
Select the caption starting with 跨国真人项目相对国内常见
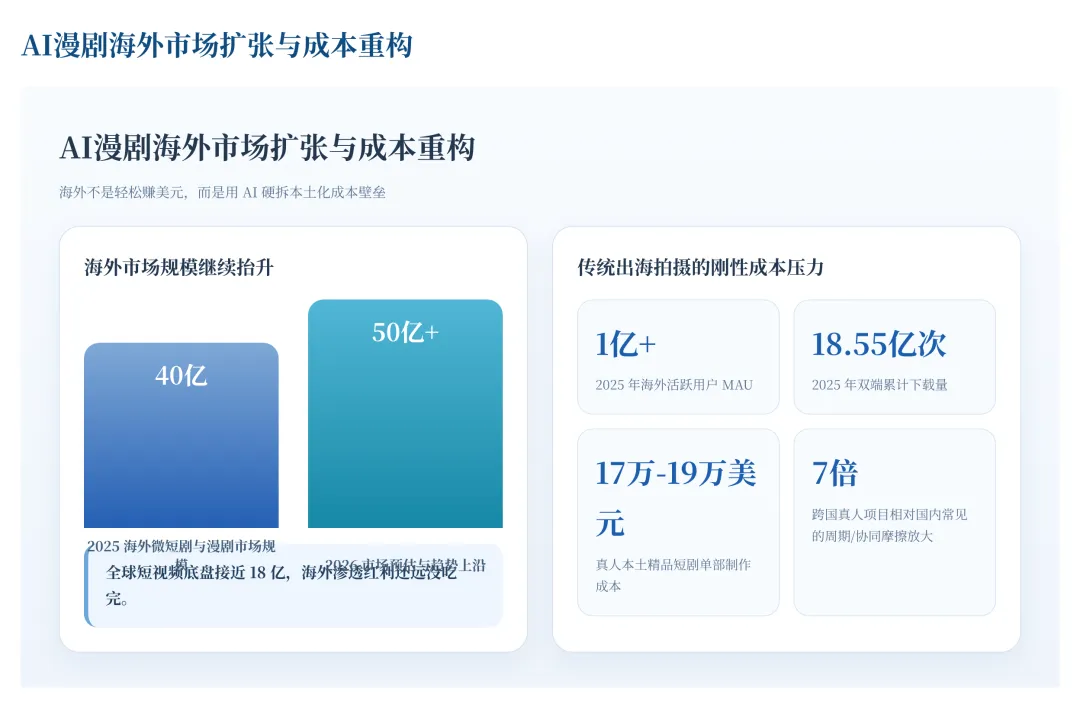tap(889, 525)
